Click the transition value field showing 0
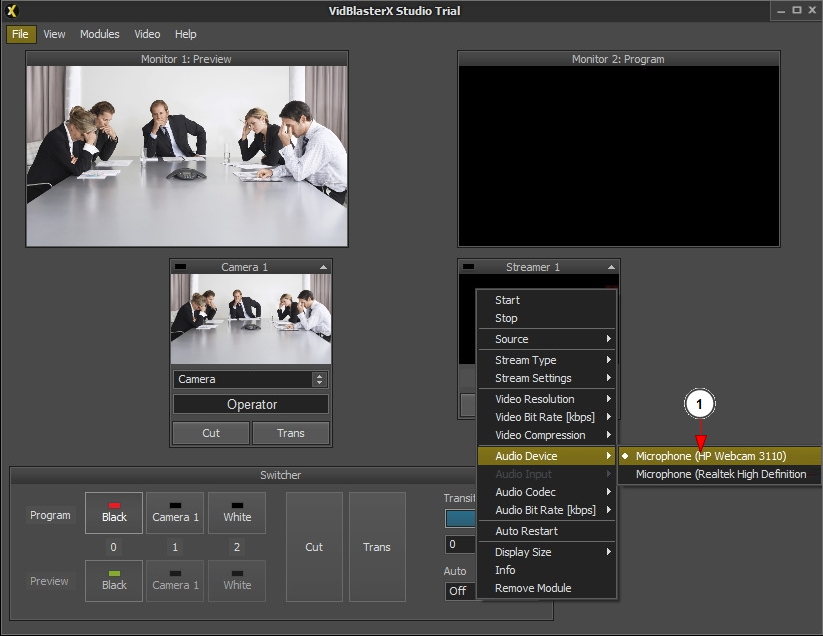The width and height of the screenshot is (823, 636). pos(460,544)
